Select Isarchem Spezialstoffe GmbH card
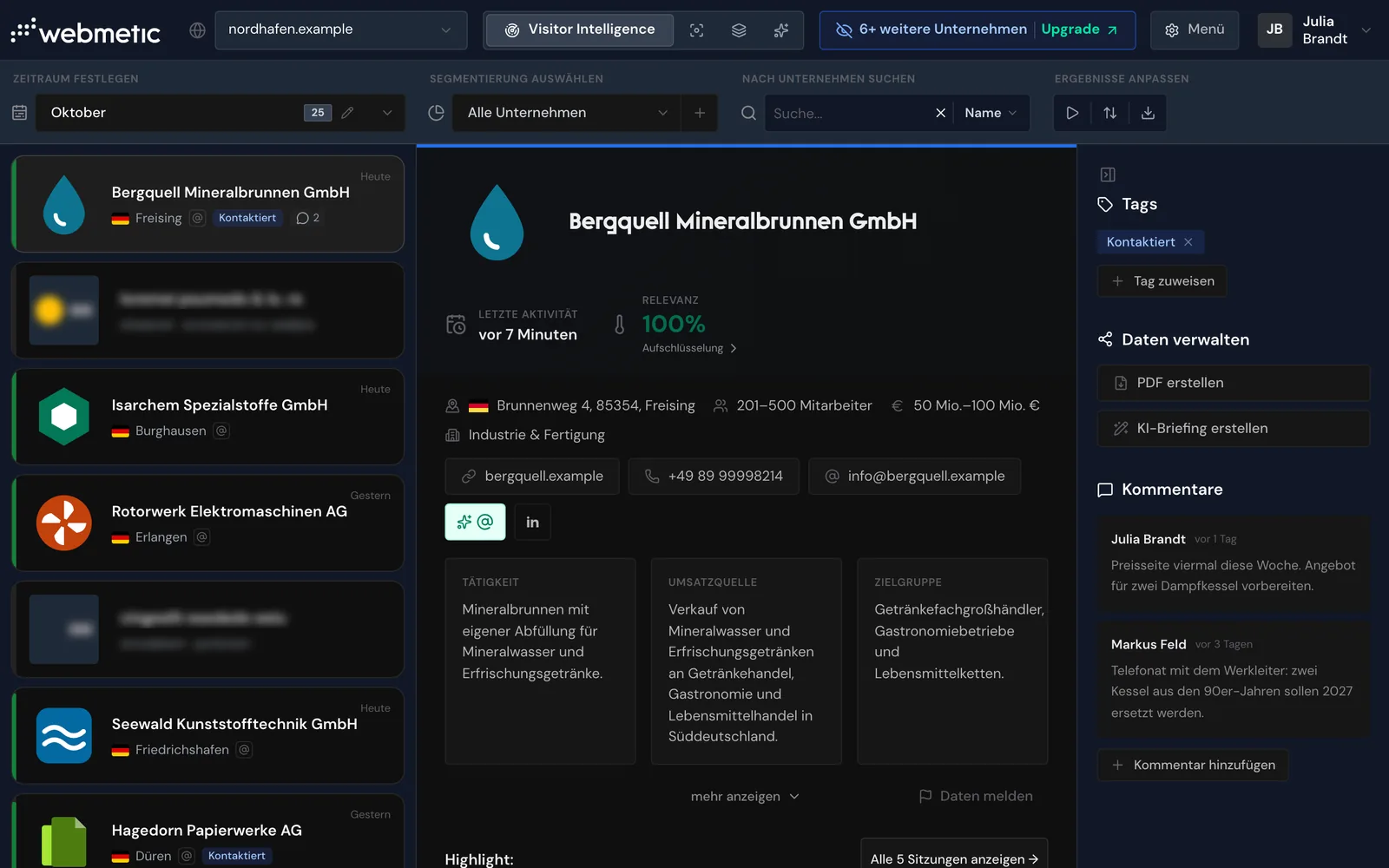 207,417
